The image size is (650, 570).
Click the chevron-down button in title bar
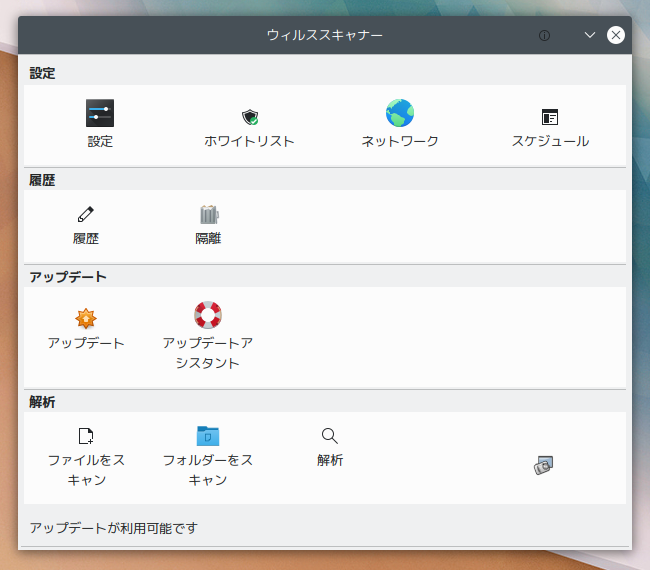pos(589,35)
